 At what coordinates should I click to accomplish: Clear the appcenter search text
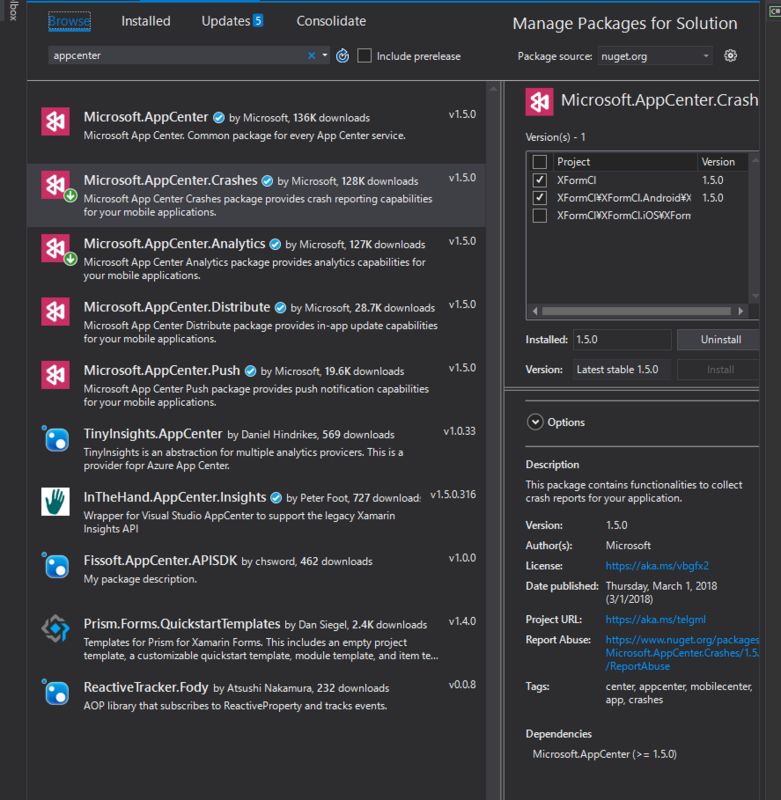point(312,56)
